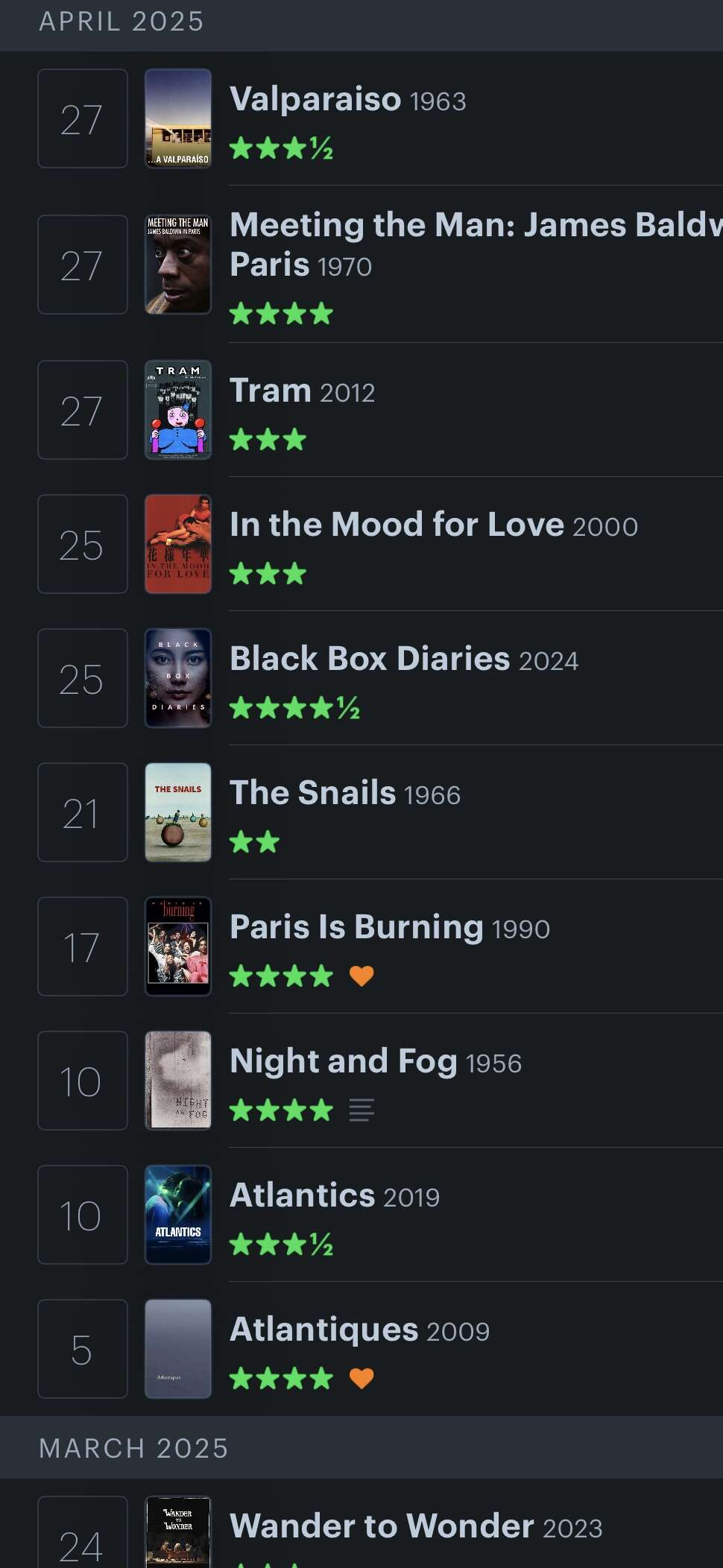Tap the three-star rating under Tram
The image size is (723, 1568).
coord(268,439)
